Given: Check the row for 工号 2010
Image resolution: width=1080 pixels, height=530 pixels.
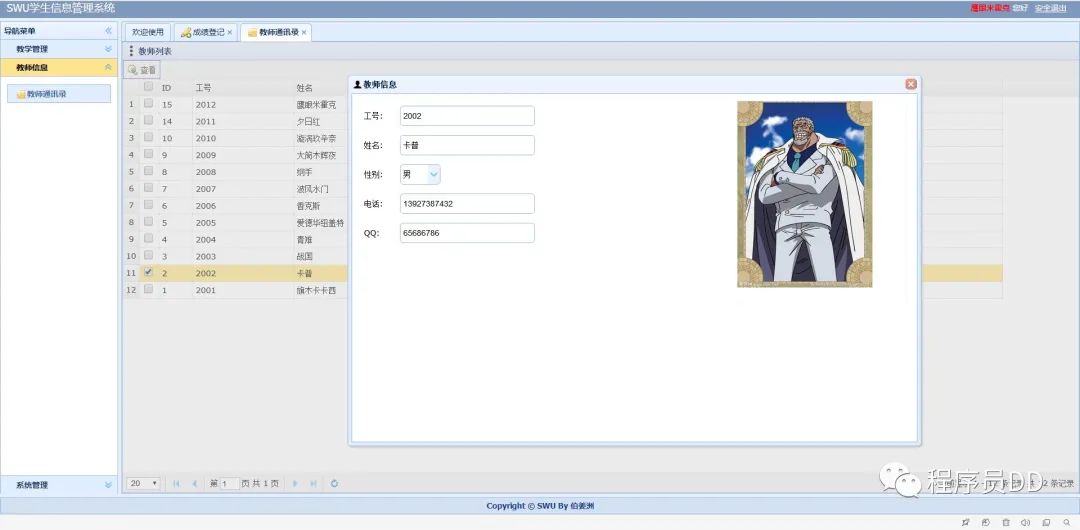Looking at the screenshot, I should click(x=148, y=137).
